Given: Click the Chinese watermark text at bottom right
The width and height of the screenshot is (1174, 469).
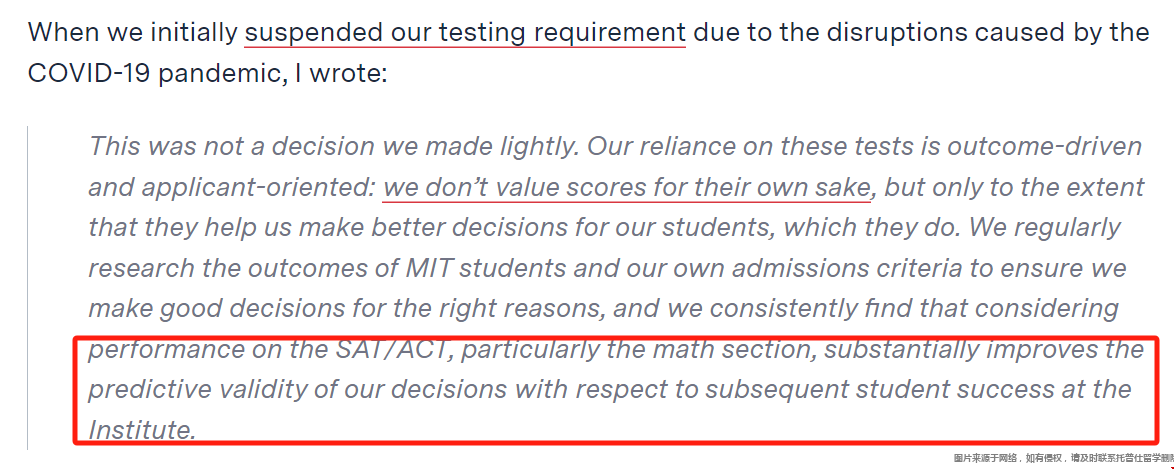Looking at the screenshot, I should pos(1063,459).
